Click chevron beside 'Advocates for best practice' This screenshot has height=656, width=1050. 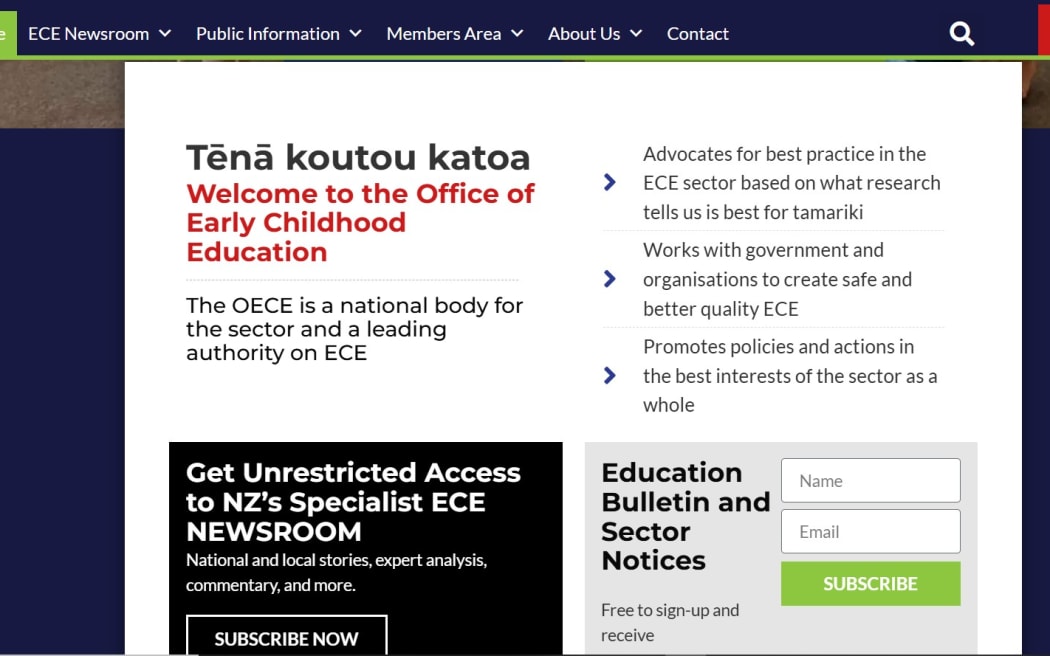609,182
